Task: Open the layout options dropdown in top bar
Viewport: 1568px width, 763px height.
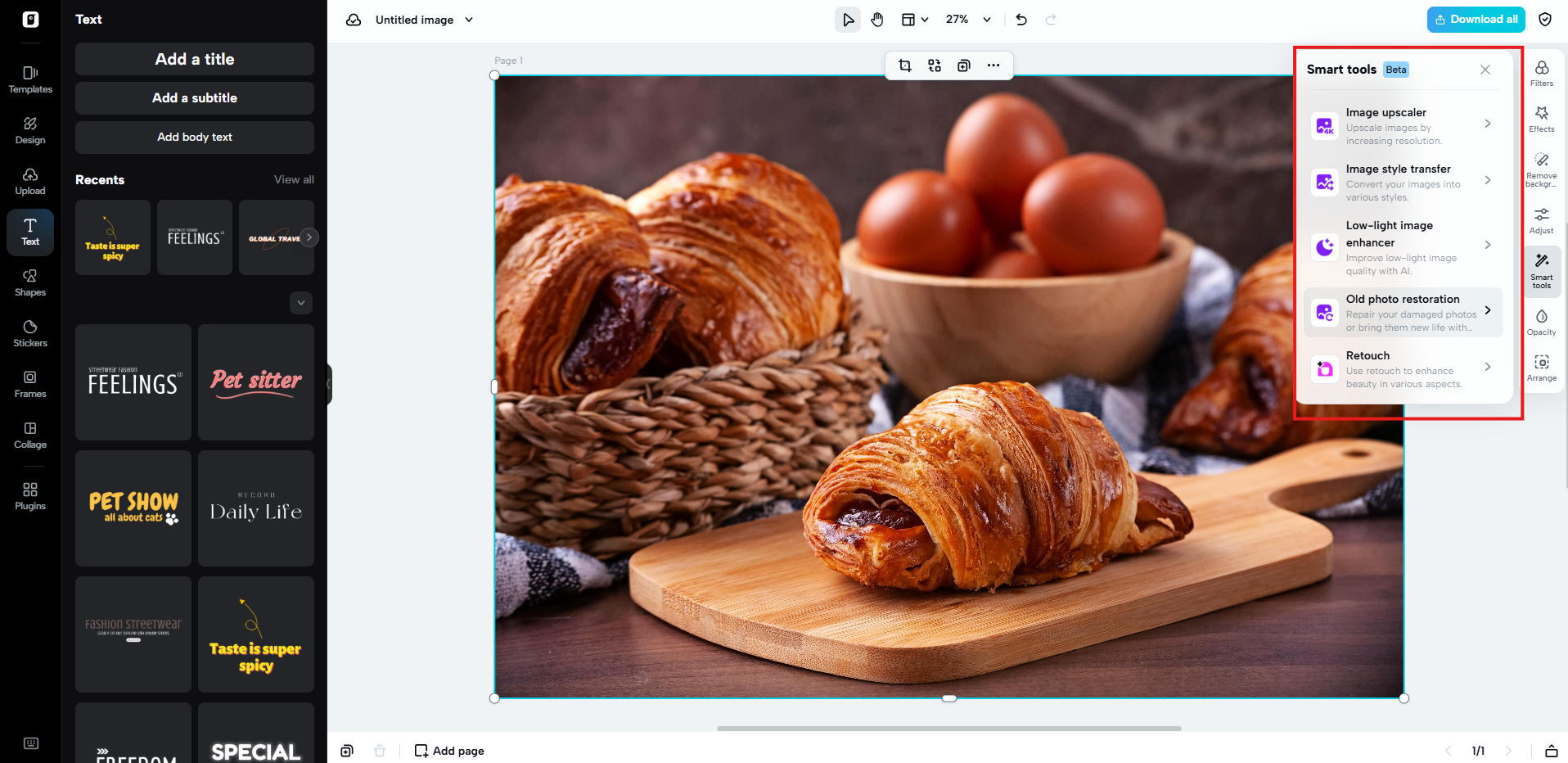Action: click(915, 20)
